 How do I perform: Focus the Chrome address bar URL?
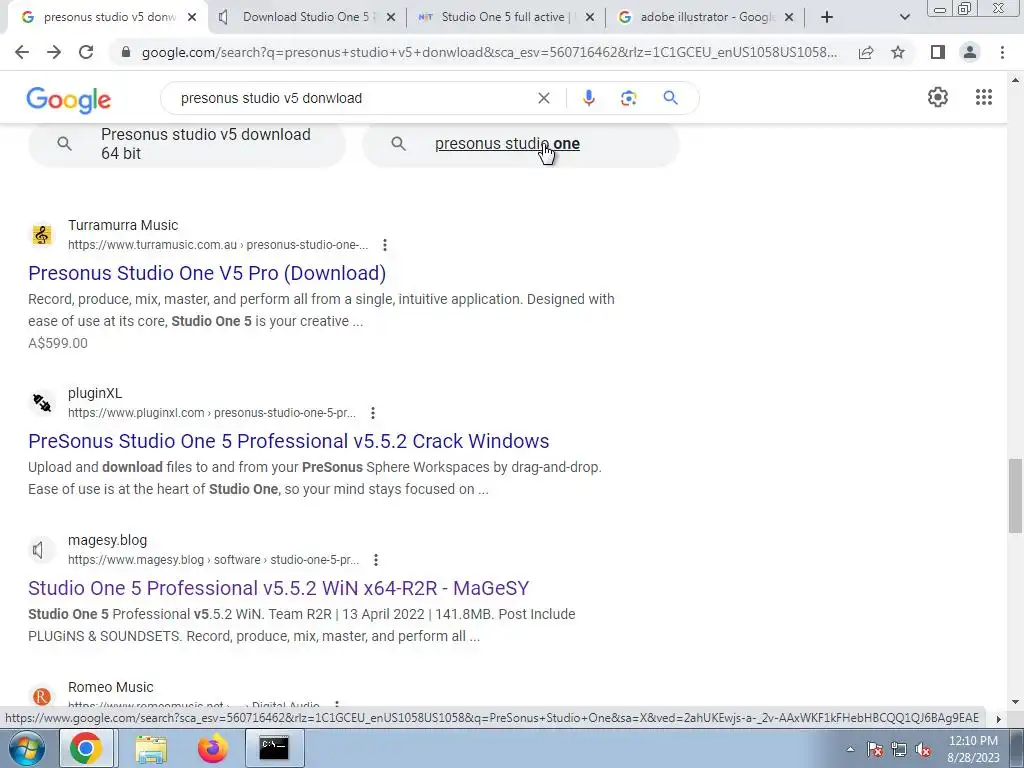(488, 52)
